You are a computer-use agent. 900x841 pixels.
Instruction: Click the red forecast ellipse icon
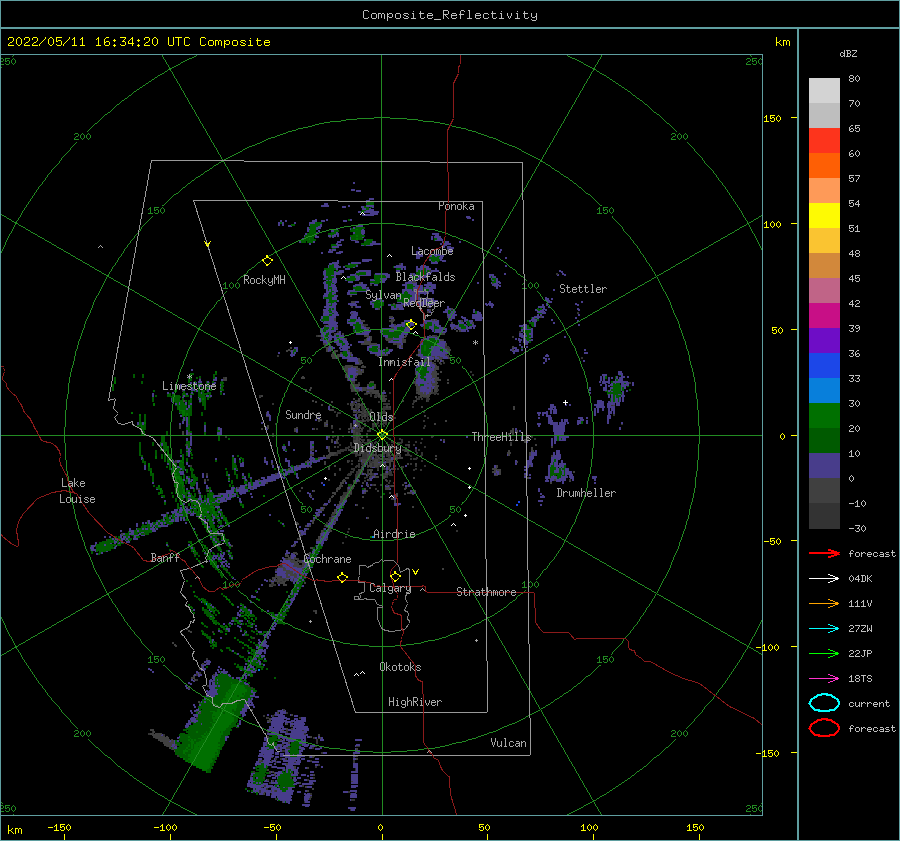coord(824,728)
